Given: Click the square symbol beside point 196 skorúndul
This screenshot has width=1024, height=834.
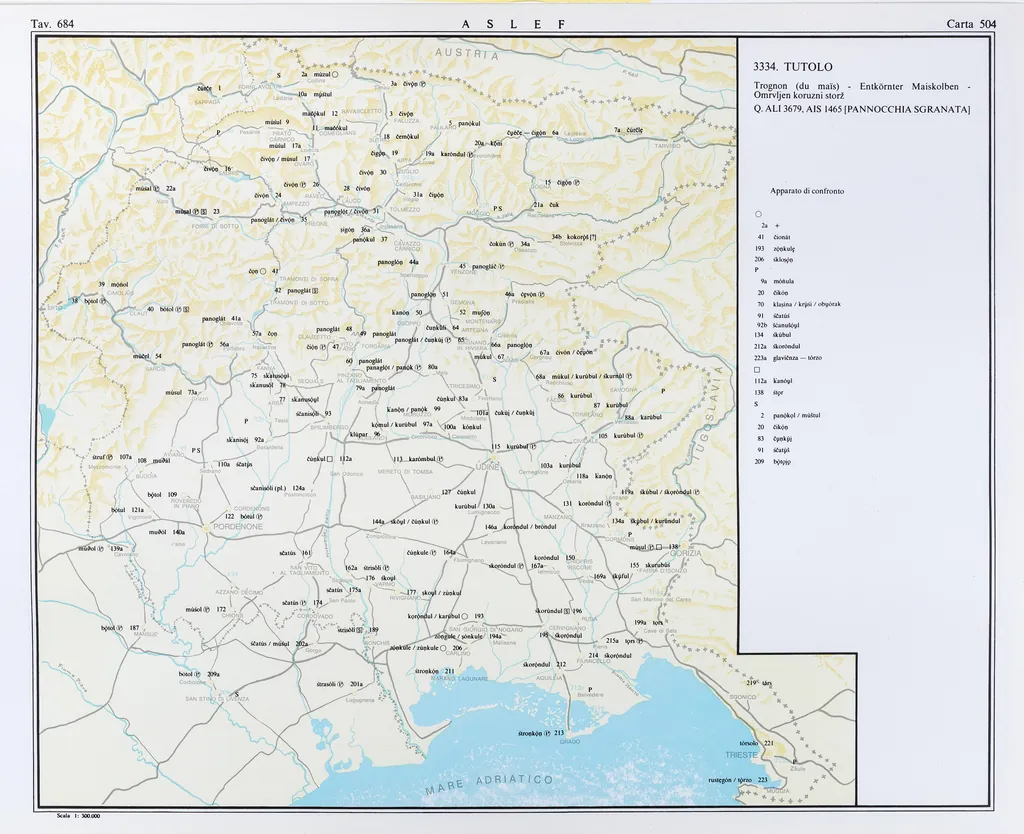Looking at the screenshot, I should click(x=566, y=610).
